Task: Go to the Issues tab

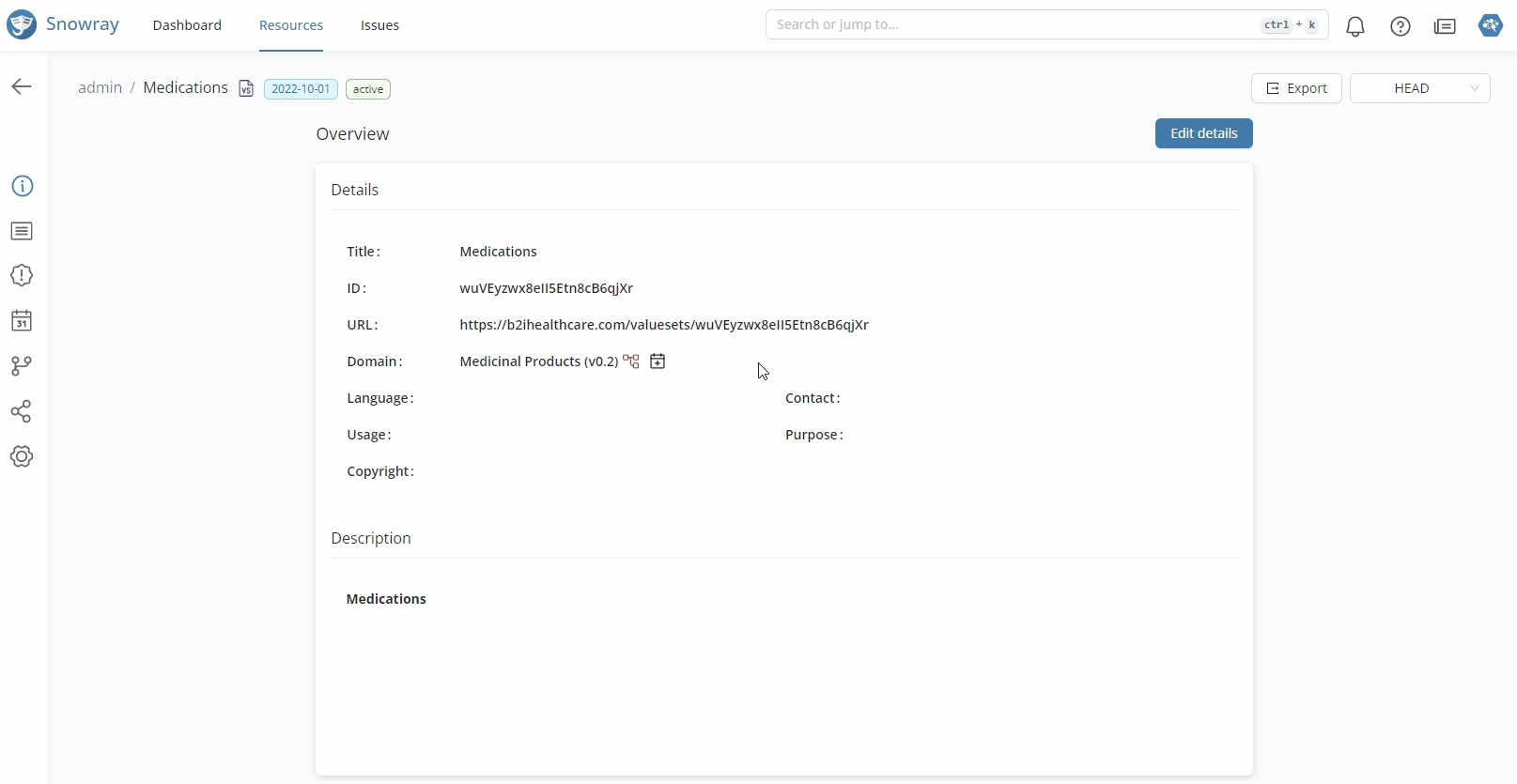Action: [379, 25]
